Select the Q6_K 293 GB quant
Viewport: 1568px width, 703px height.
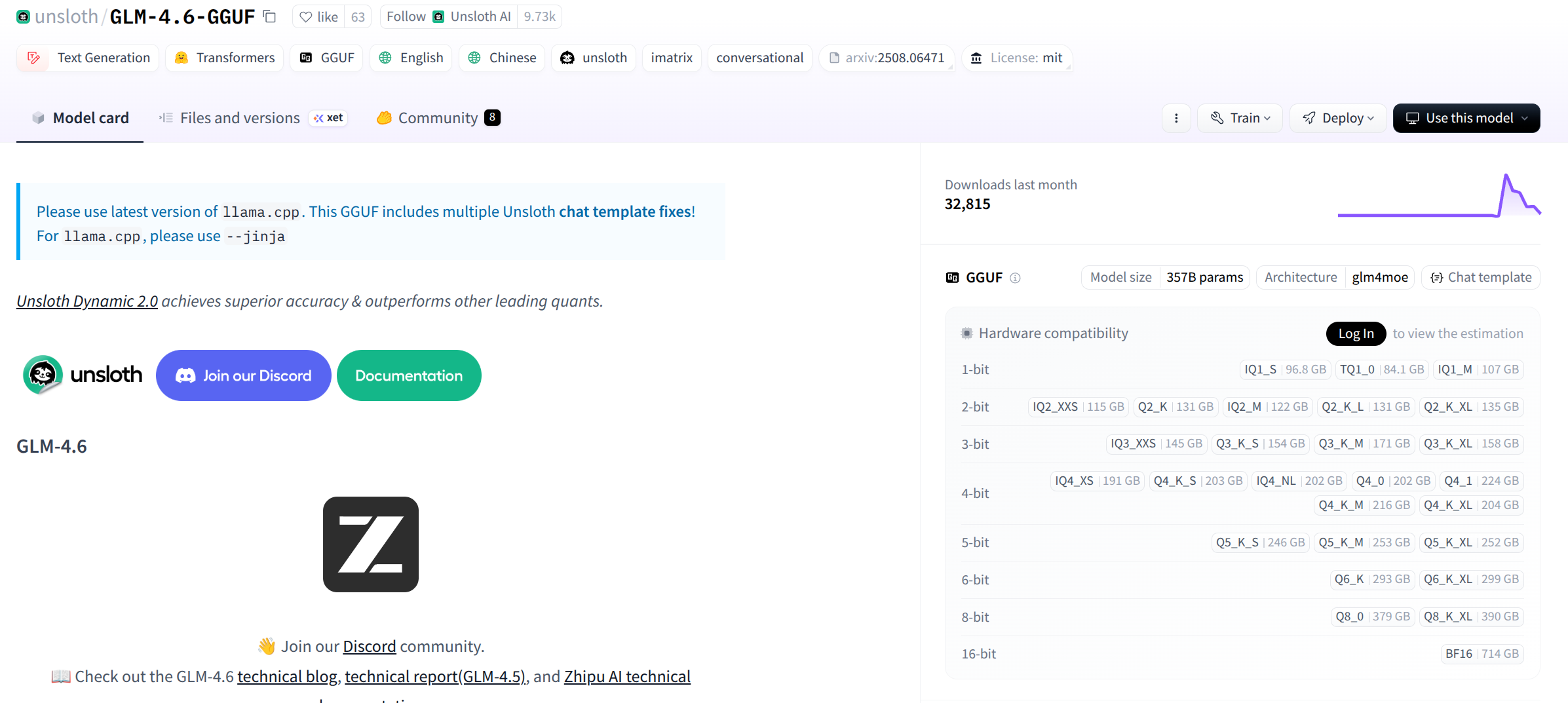click(1372, 579)
